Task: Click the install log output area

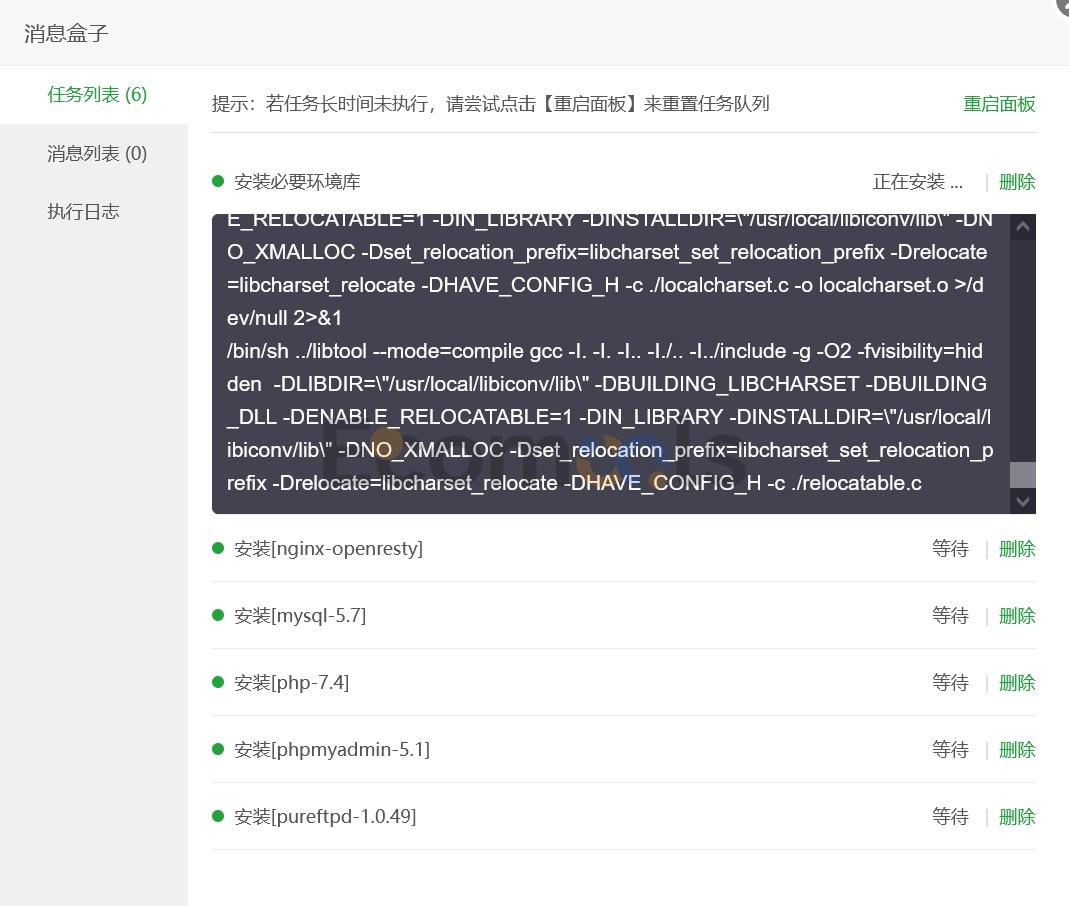Action: click(x=611, y=364)
